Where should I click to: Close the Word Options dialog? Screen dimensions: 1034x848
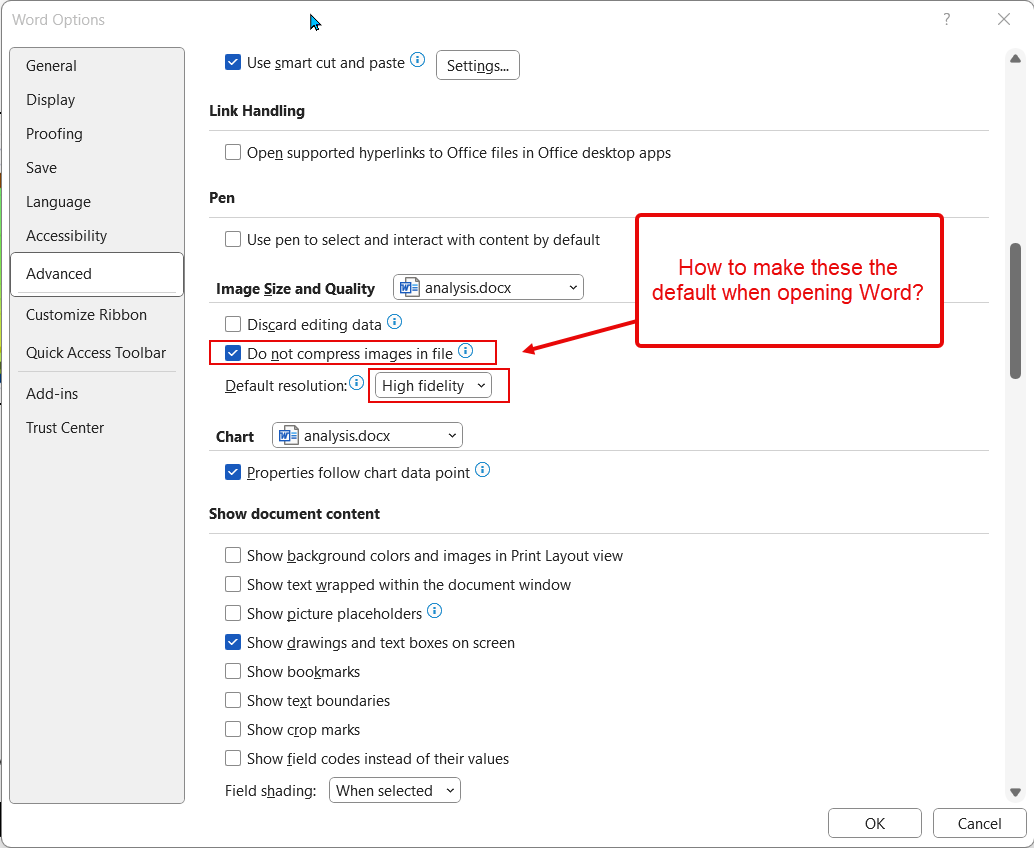(1004, 19)
